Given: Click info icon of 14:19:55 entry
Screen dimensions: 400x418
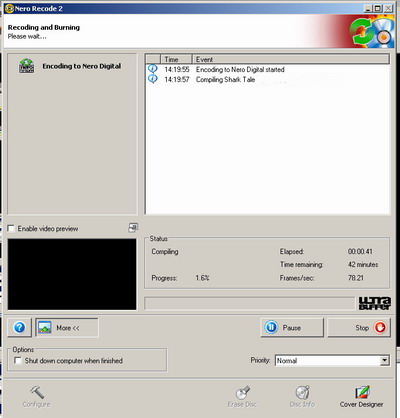Looking at the screenshot, I should (x=153, y=69).
